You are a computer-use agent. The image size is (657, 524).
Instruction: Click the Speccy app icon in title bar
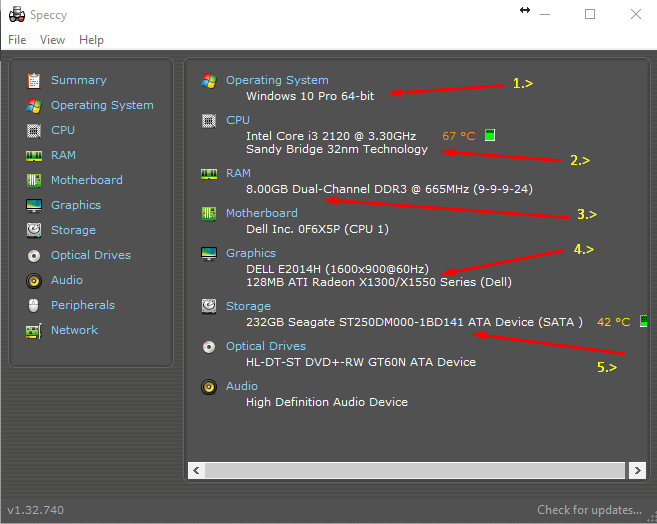tap(17, 15)
